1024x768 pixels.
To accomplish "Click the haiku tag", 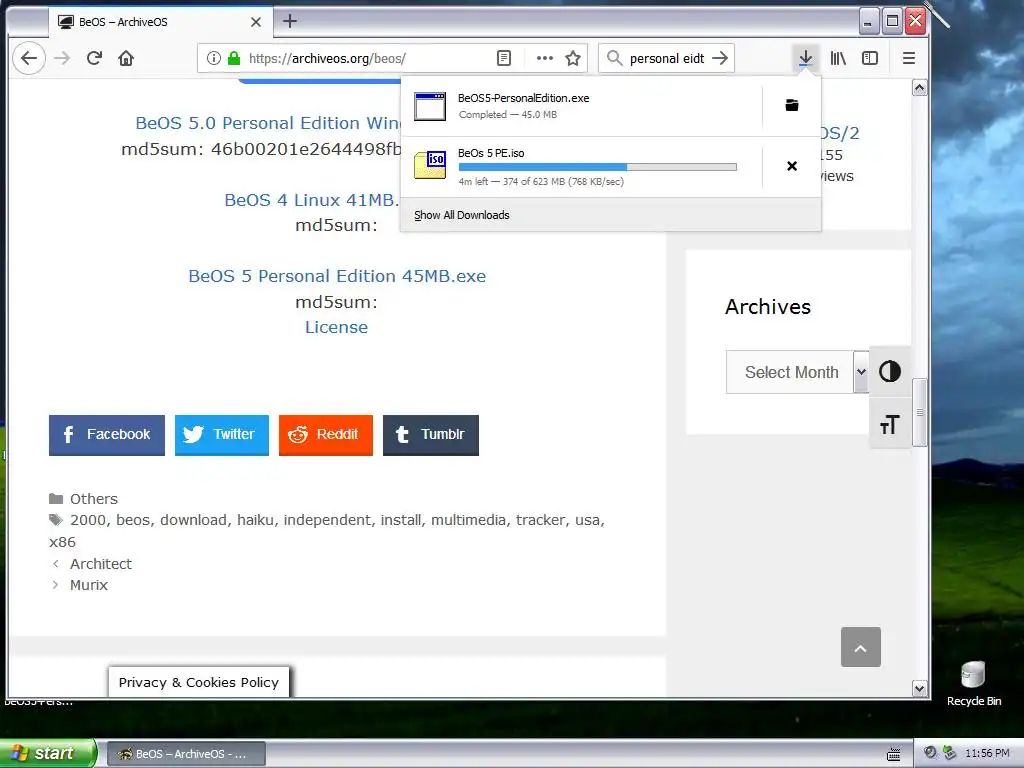I will point(255,520).
